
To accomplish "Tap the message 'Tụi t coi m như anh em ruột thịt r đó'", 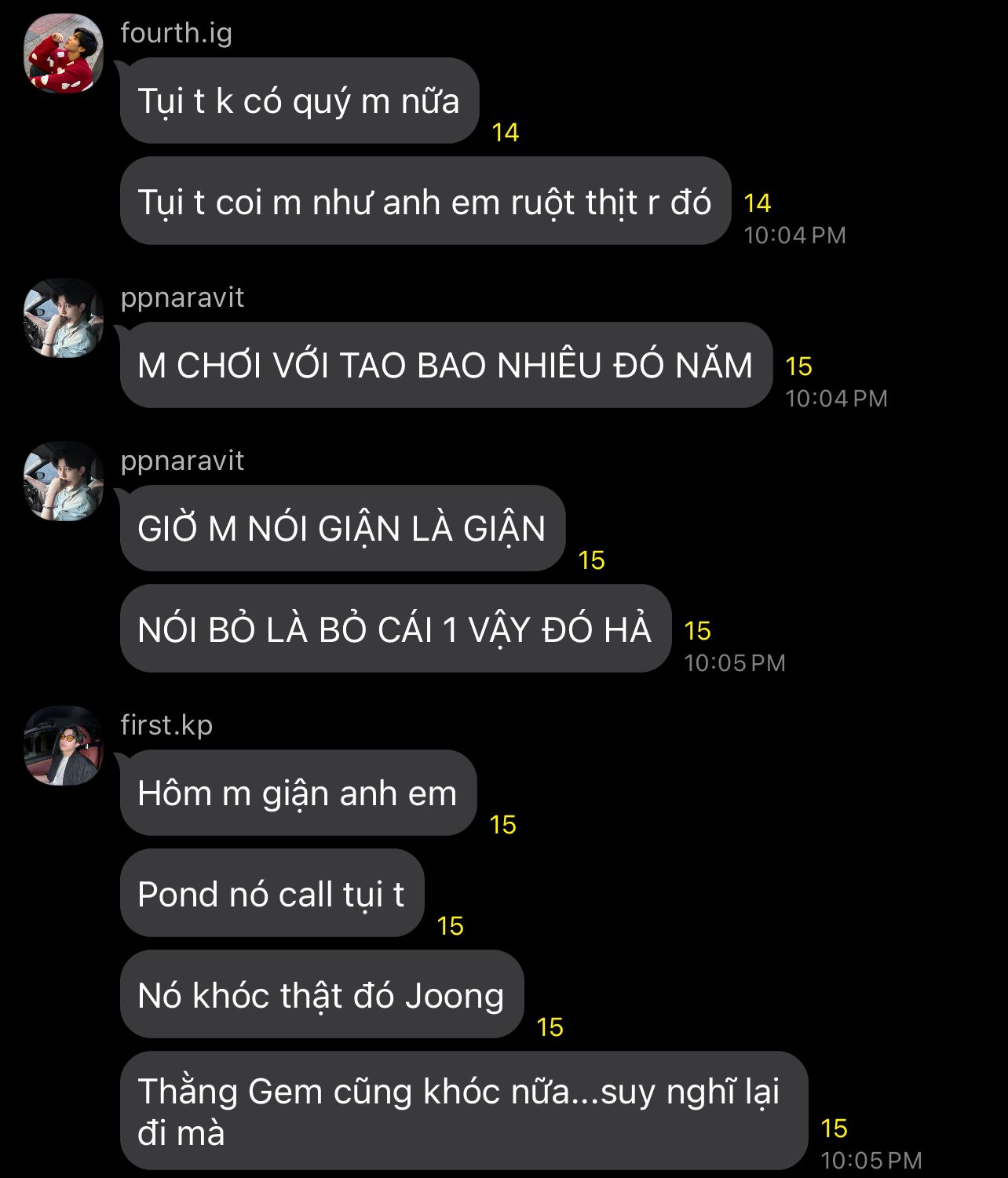I will [x=425, y=202].
